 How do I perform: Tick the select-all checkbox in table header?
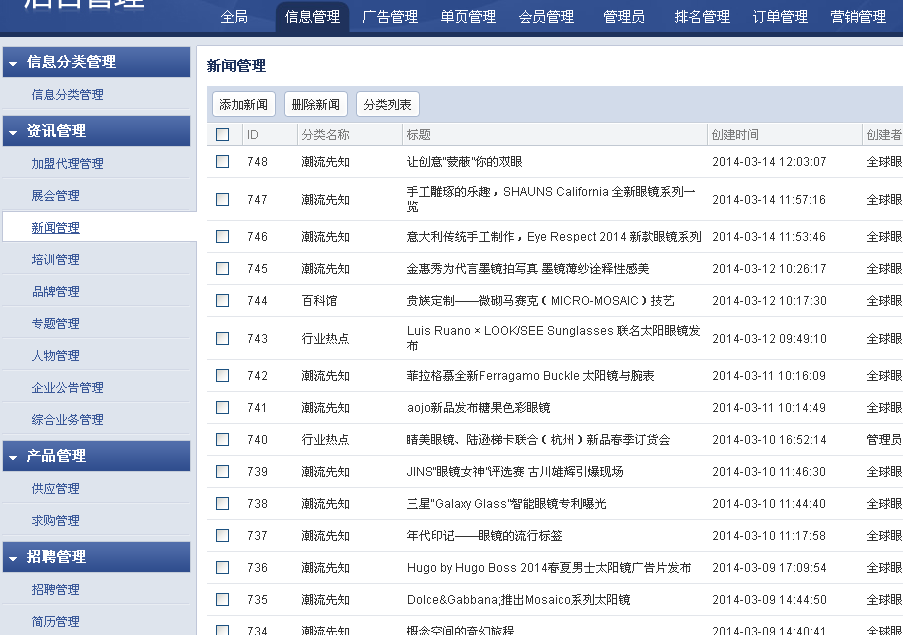222,135
